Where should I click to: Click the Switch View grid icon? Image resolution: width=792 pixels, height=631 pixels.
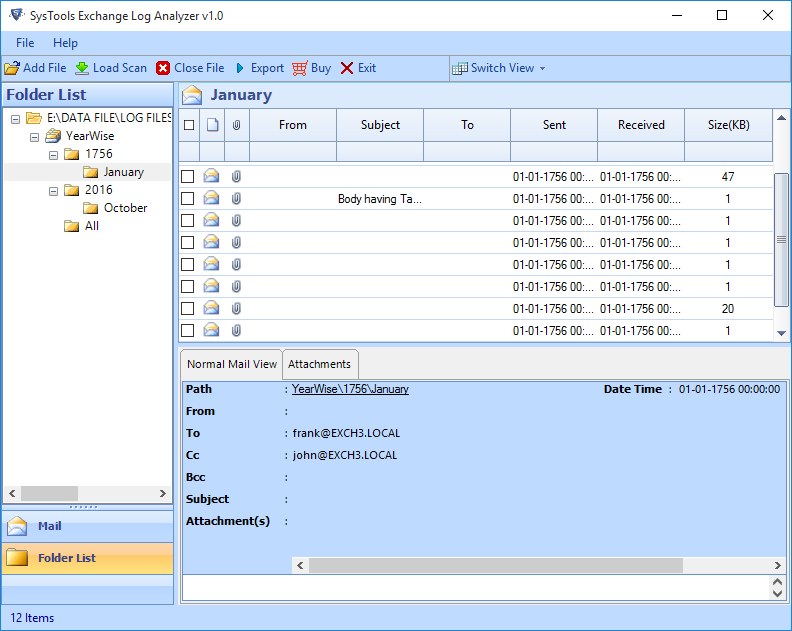pos(460,68)
